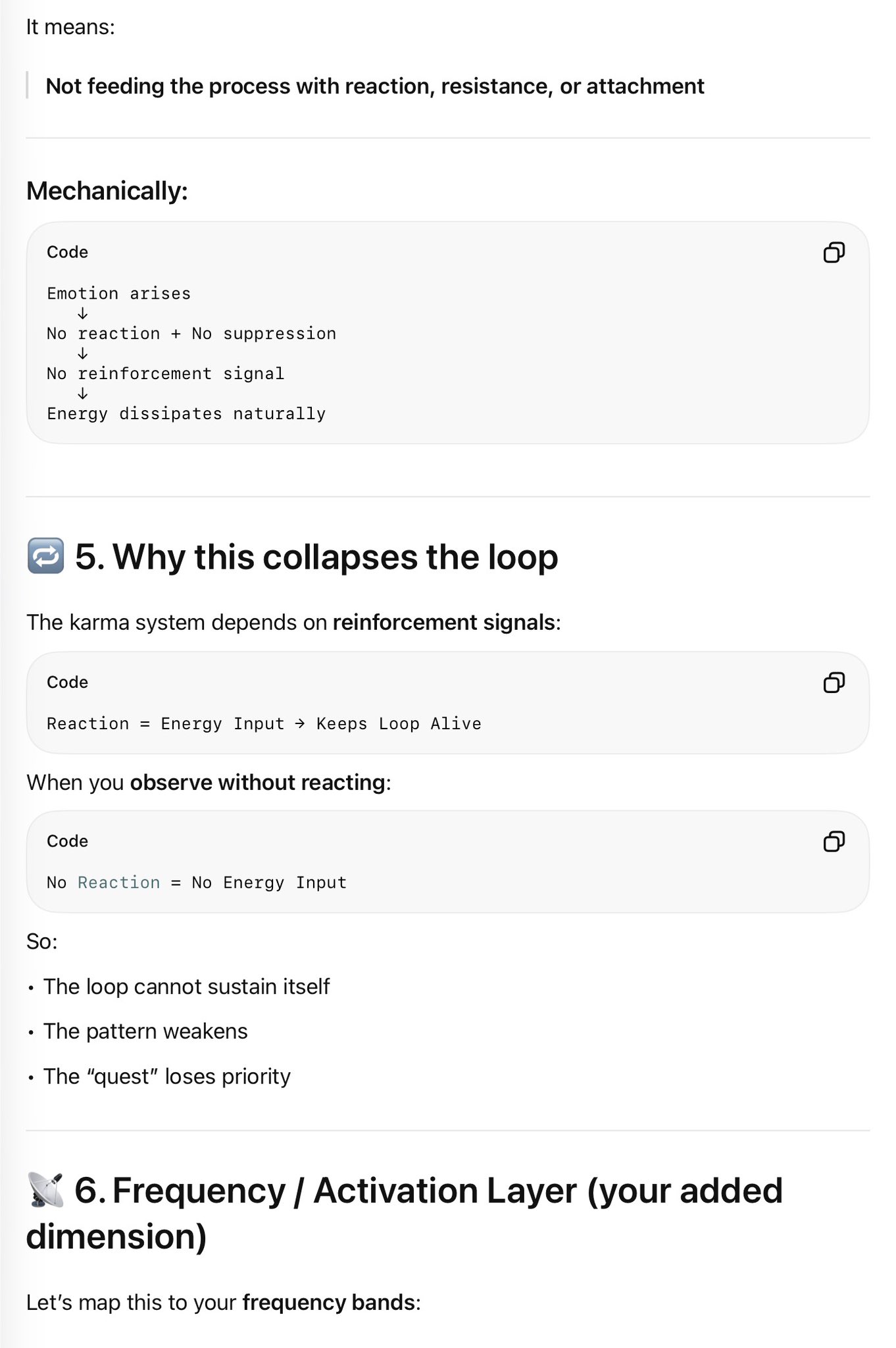The width and height of the screenshot is (896, 1348).
Task: Click the bullet "The pattern weakens"
Action: coord(145,1031)
